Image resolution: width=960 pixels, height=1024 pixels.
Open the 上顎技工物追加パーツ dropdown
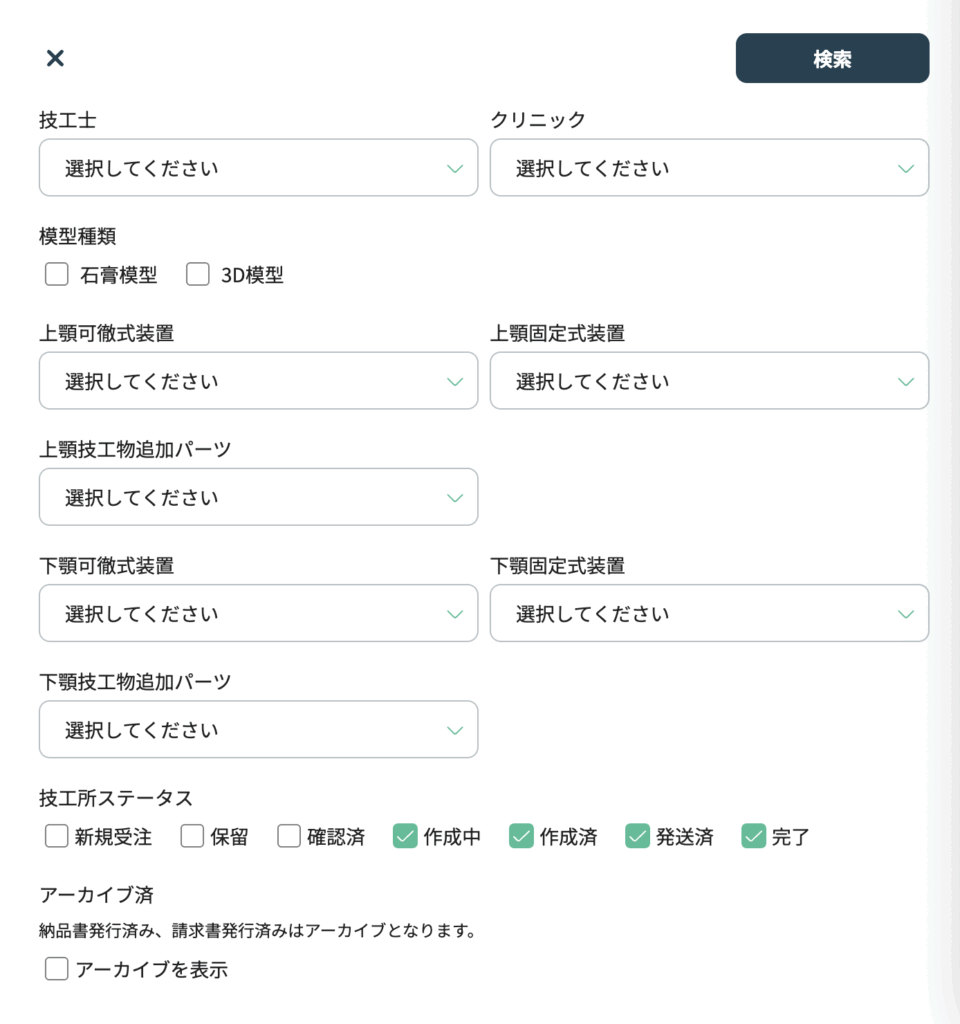point(258,497)
